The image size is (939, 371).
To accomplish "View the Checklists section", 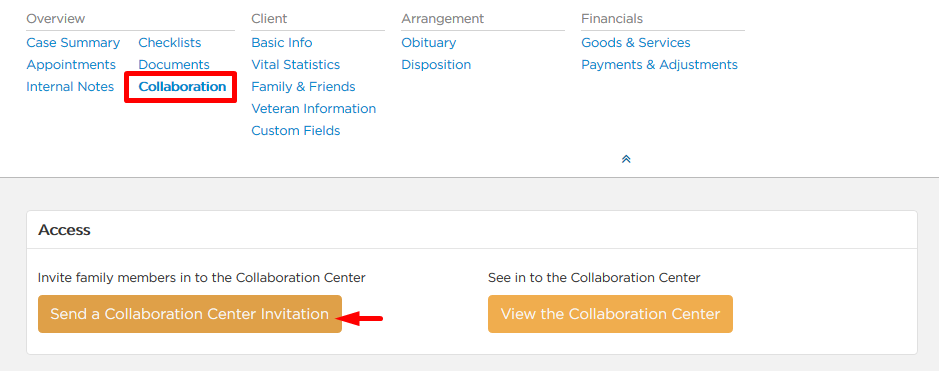I will pos(170,43).
